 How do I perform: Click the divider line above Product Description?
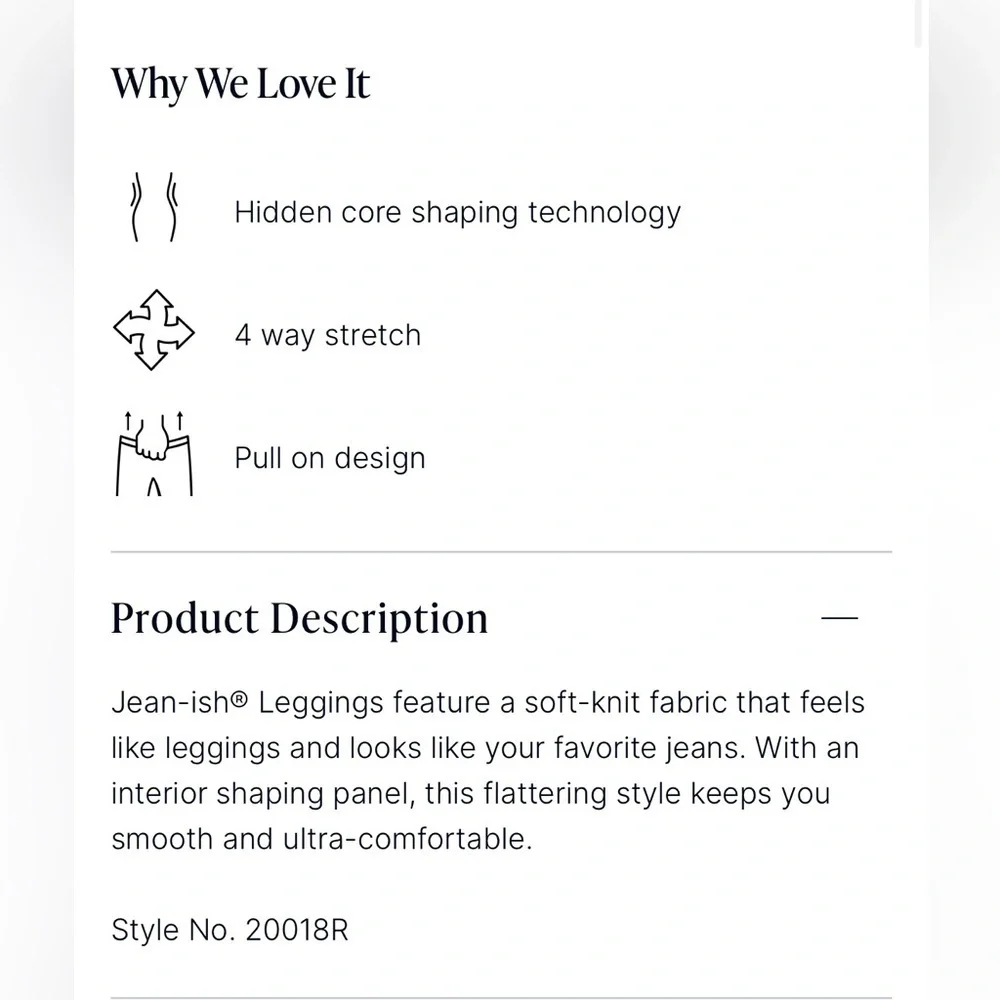pos(500,551)
